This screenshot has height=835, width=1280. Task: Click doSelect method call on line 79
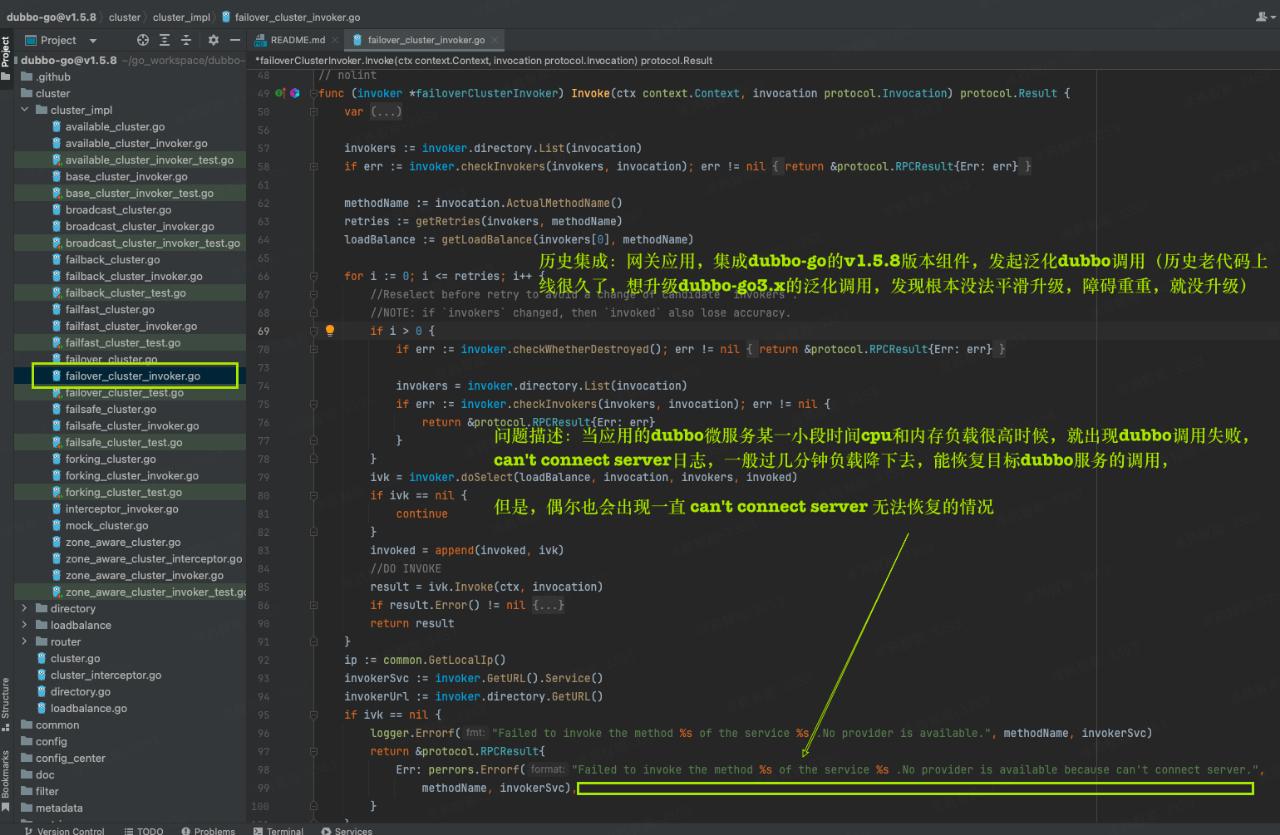[x=486, y=477]
